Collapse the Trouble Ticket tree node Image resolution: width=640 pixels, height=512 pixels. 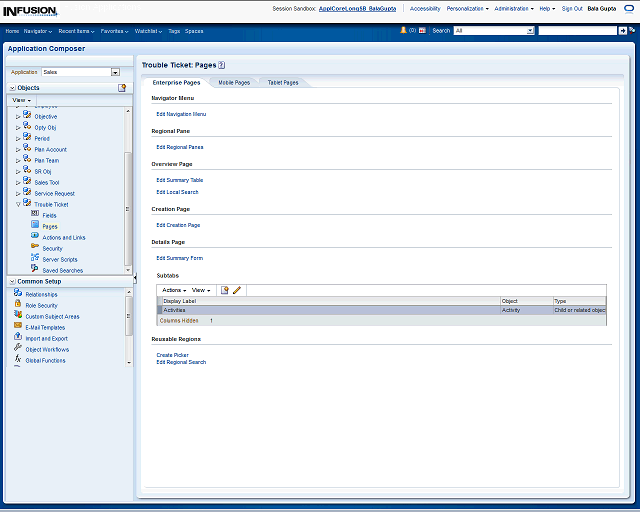click(x=17, y=204)
